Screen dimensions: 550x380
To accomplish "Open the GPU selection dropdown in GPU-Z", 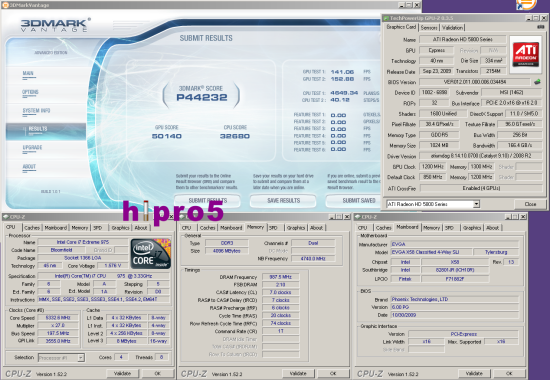I will click(x=476, y=204).
